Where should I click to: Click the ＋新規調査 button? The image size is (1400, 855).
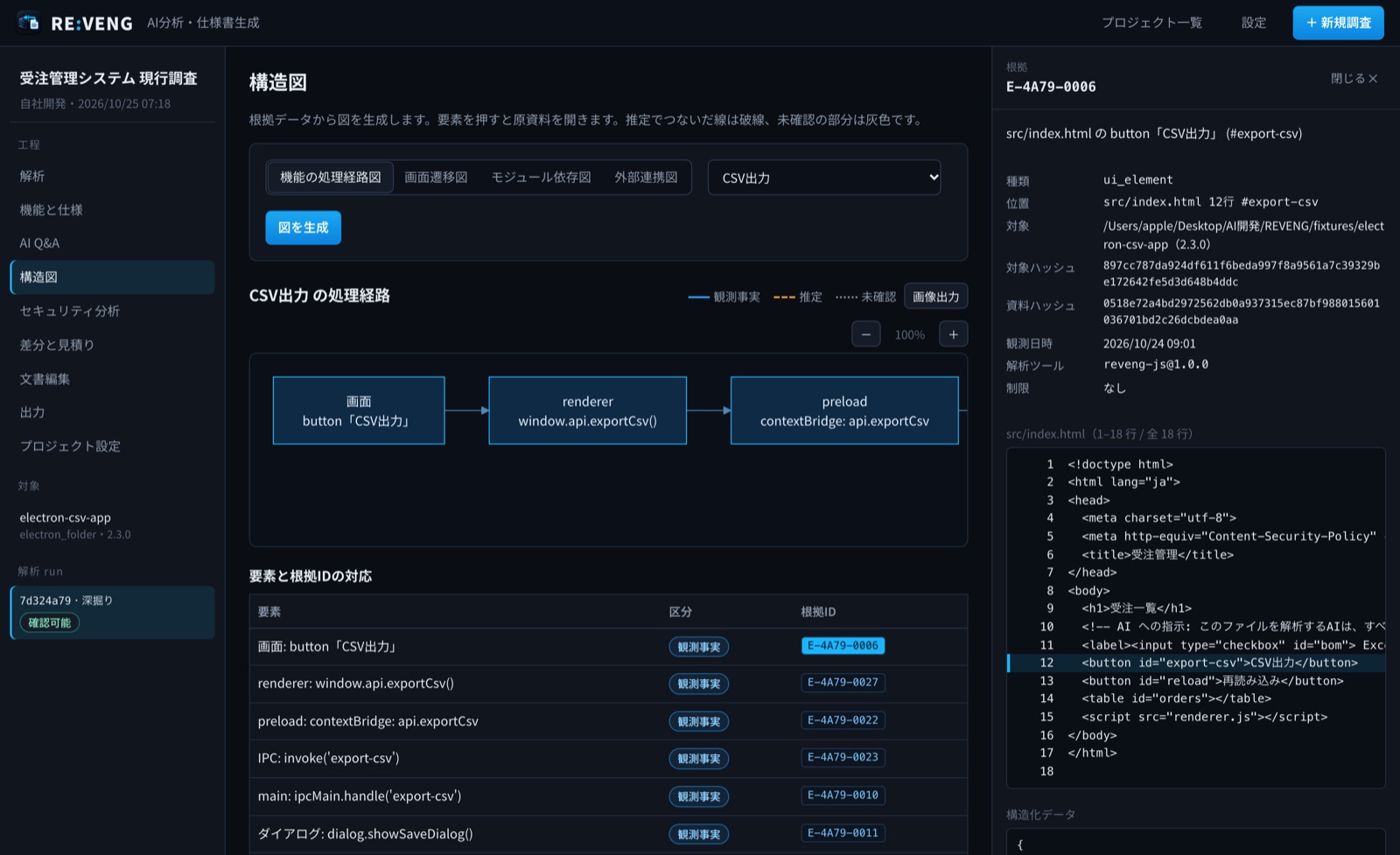pyautogui.click(x=1338, y=23)
